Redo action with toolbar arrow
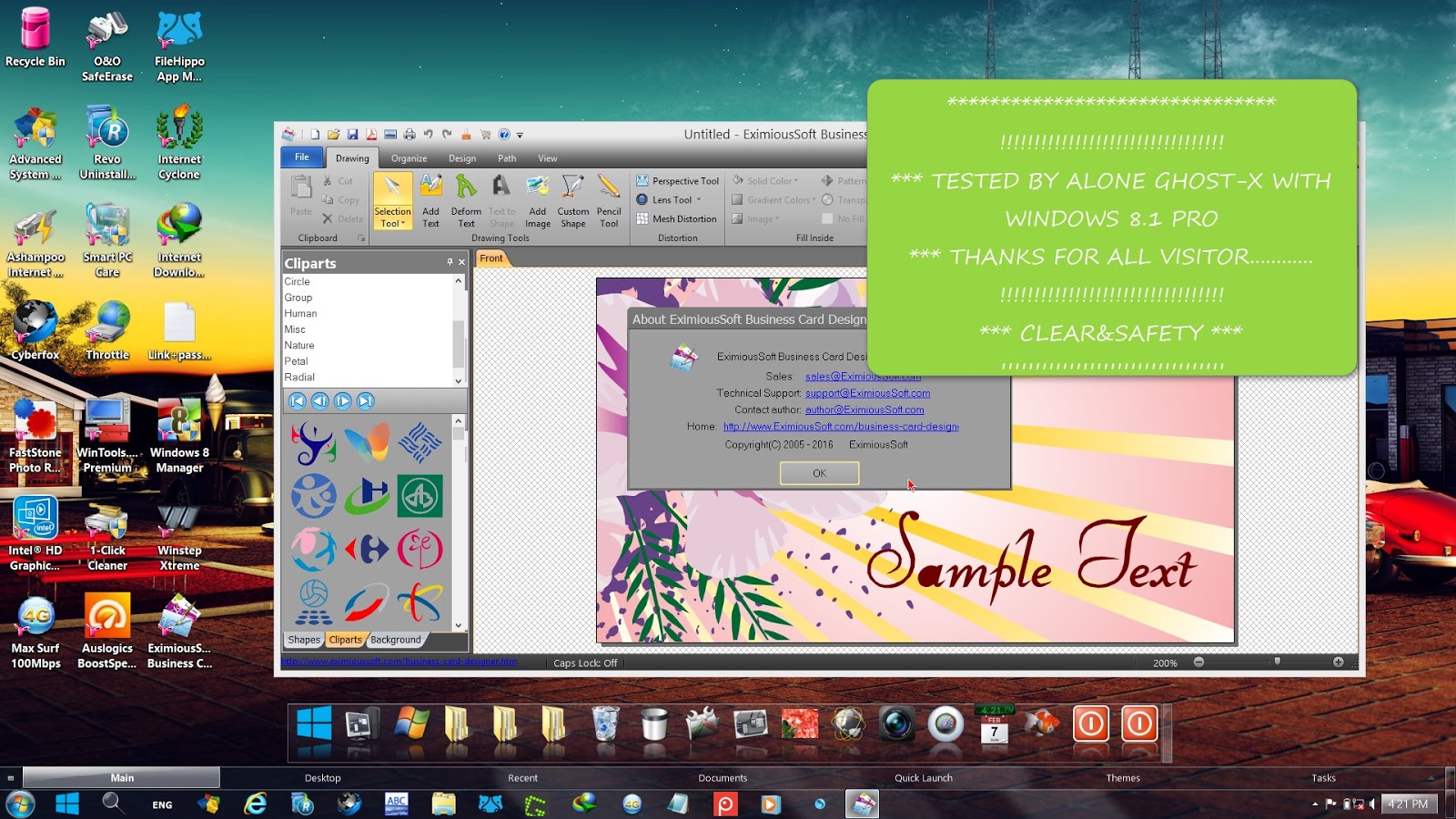 click(x=447, y=135)
